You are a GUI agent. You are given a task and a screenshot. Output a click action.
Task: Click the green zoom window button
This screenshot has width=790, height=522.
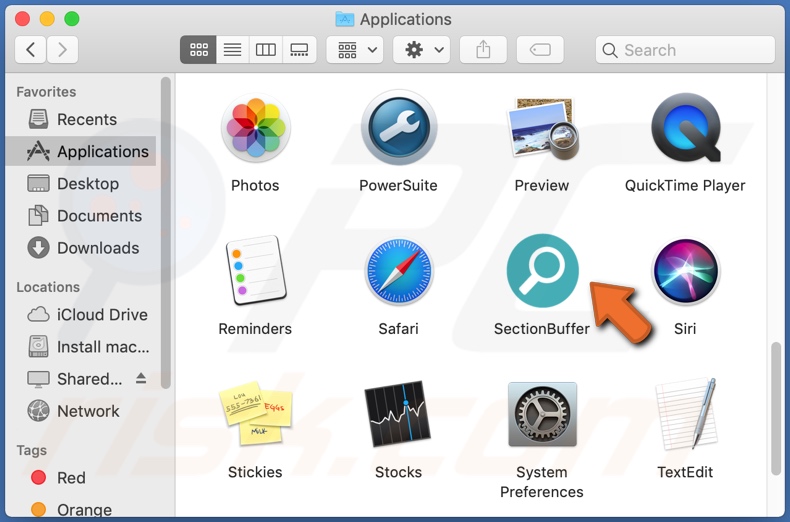[x=72, y=19]
